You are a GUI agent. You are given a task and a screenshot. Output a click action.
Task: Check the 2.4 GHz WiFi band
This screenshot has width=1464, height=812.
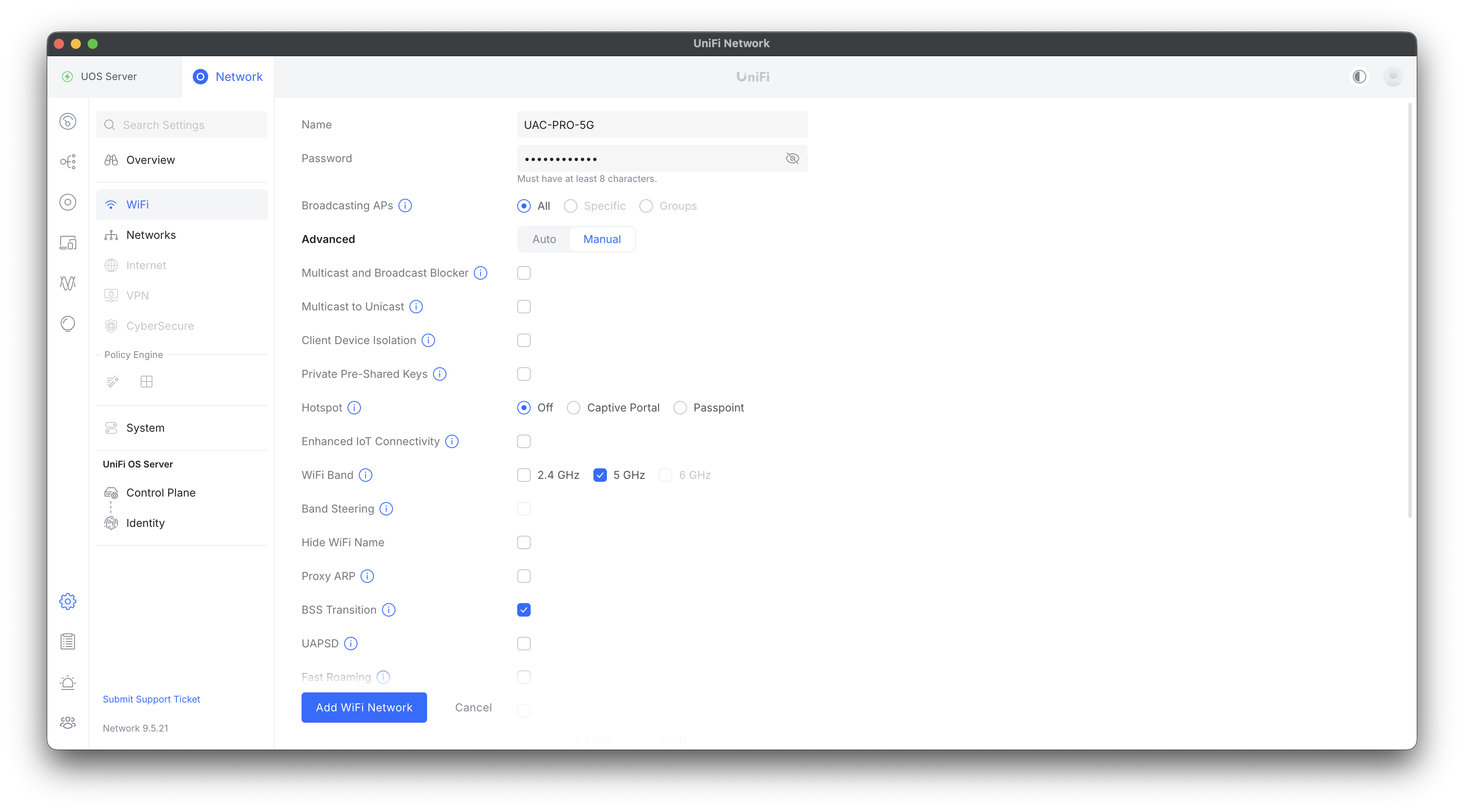(524, 475)
